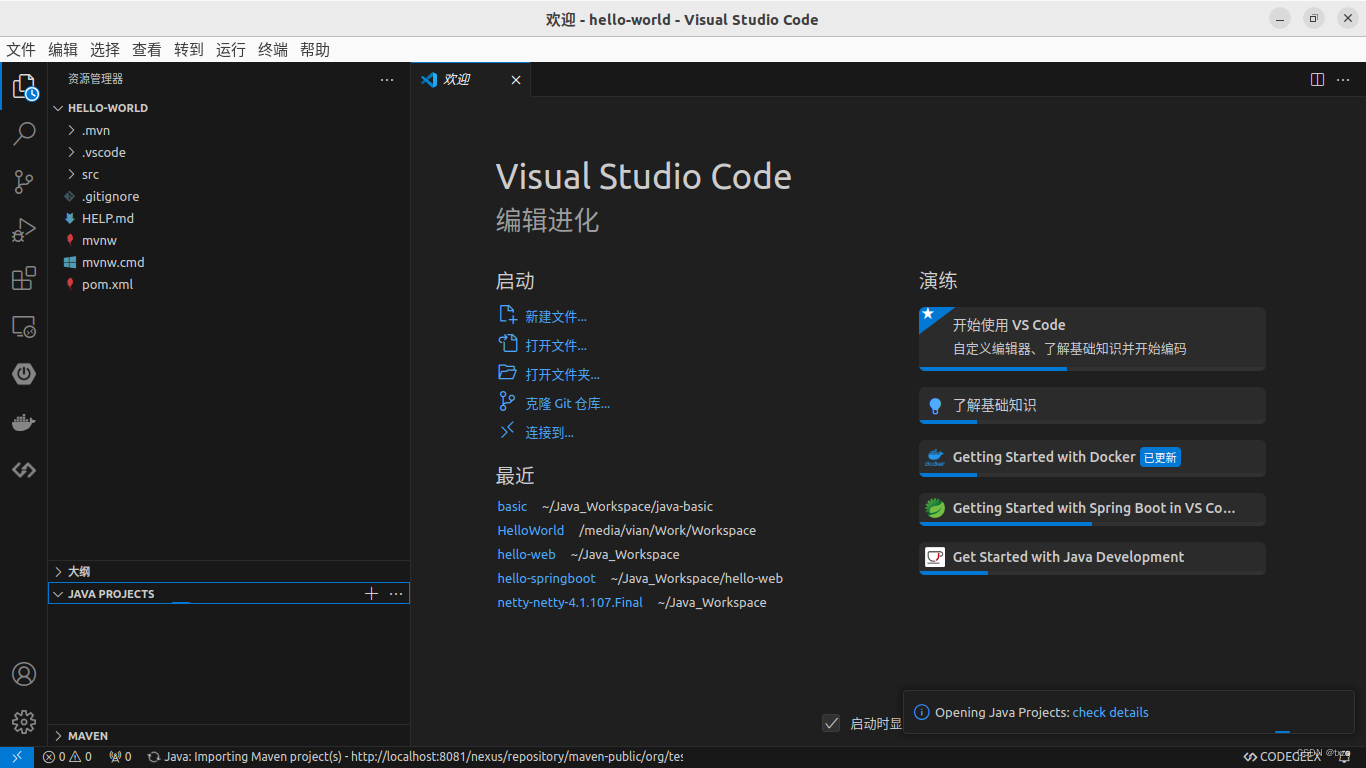Open the 文件 menu

(21, 50)
